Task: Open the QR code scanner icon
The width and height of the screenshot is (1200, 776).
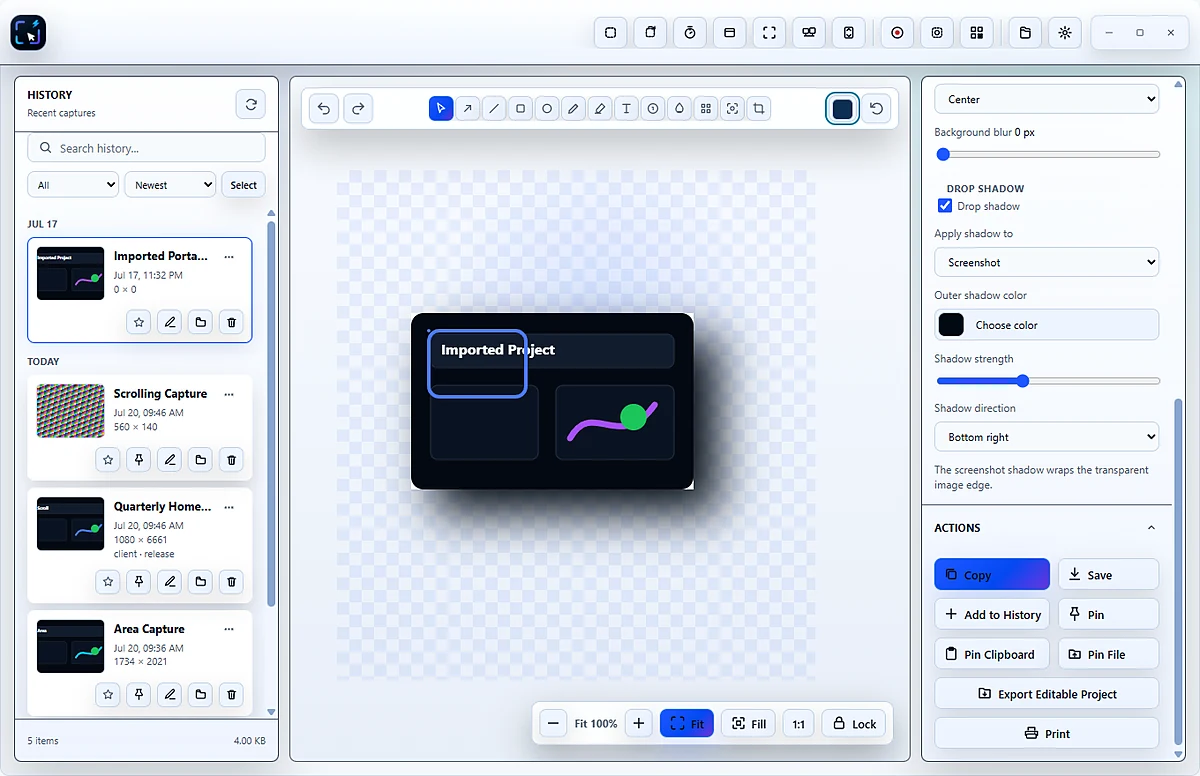Action: click(977, 33)
